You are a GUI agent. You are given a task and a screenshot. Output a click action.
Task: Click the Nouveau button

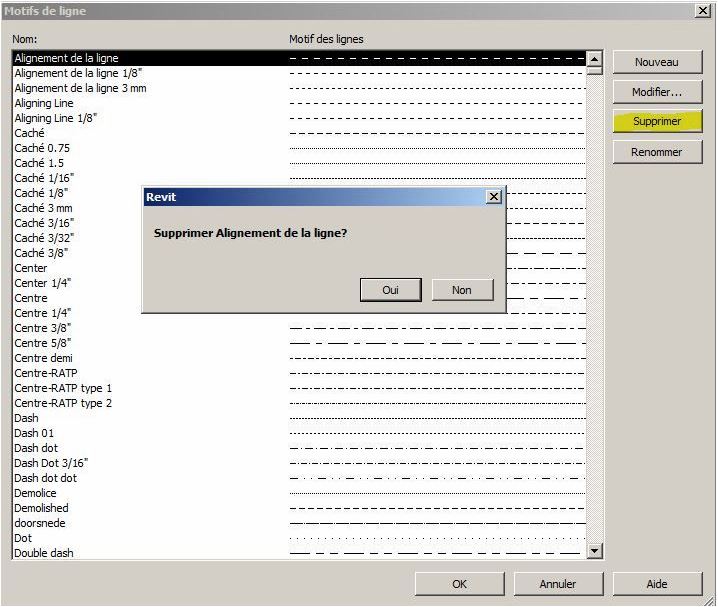(x=657, y=62)
